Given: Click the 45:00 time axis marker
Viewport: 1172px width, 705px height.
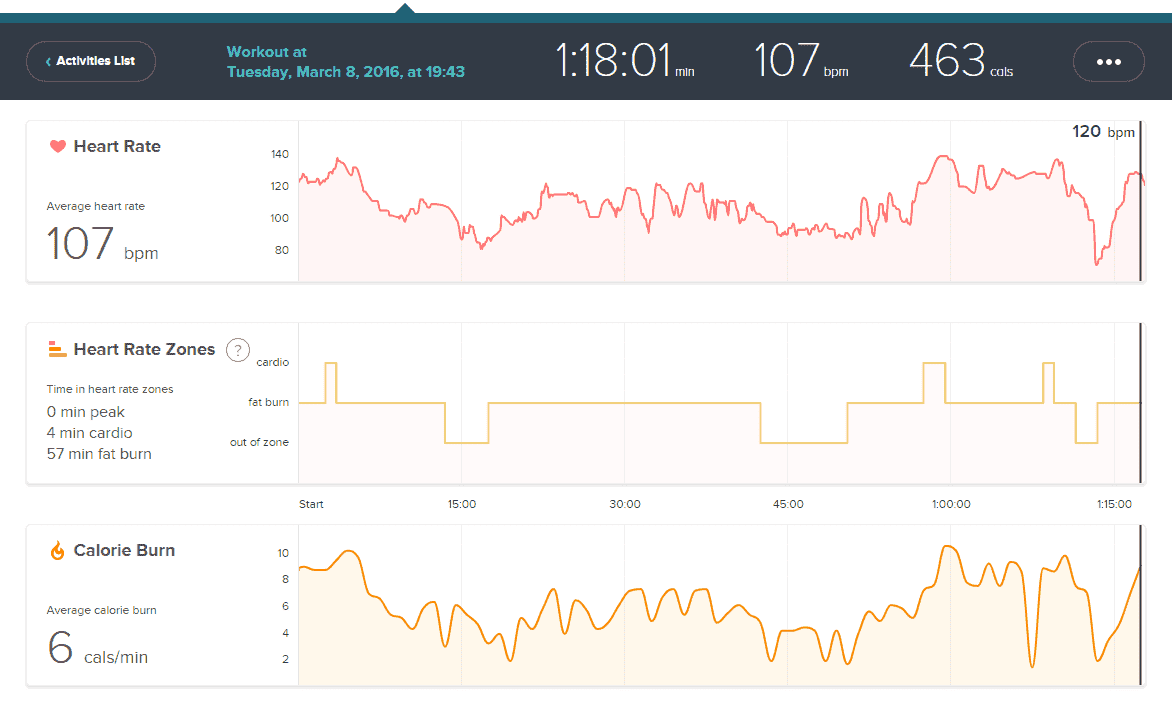Looking at the screenshot, I should coord(787,504).
